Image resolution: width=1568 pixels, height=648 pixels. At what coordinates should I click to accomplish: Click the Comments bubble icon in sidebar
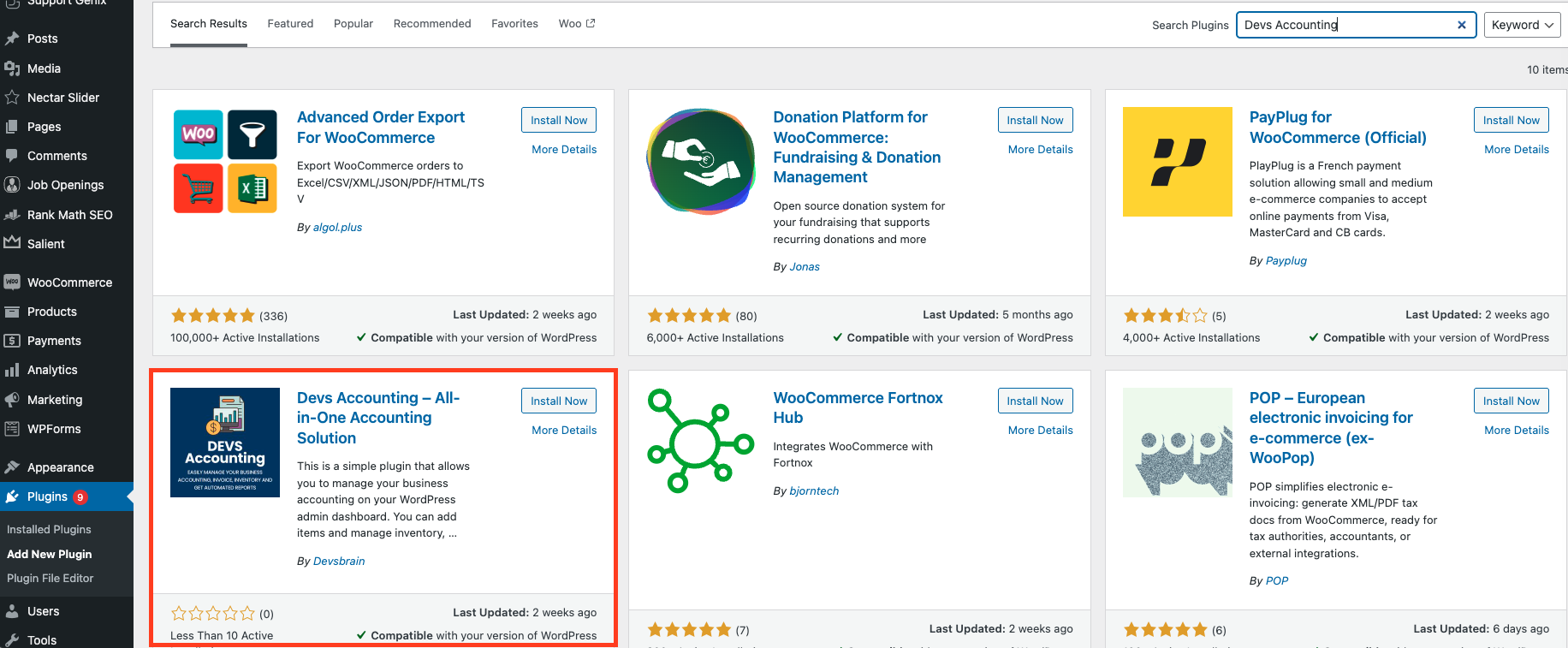tap(12, 156)
